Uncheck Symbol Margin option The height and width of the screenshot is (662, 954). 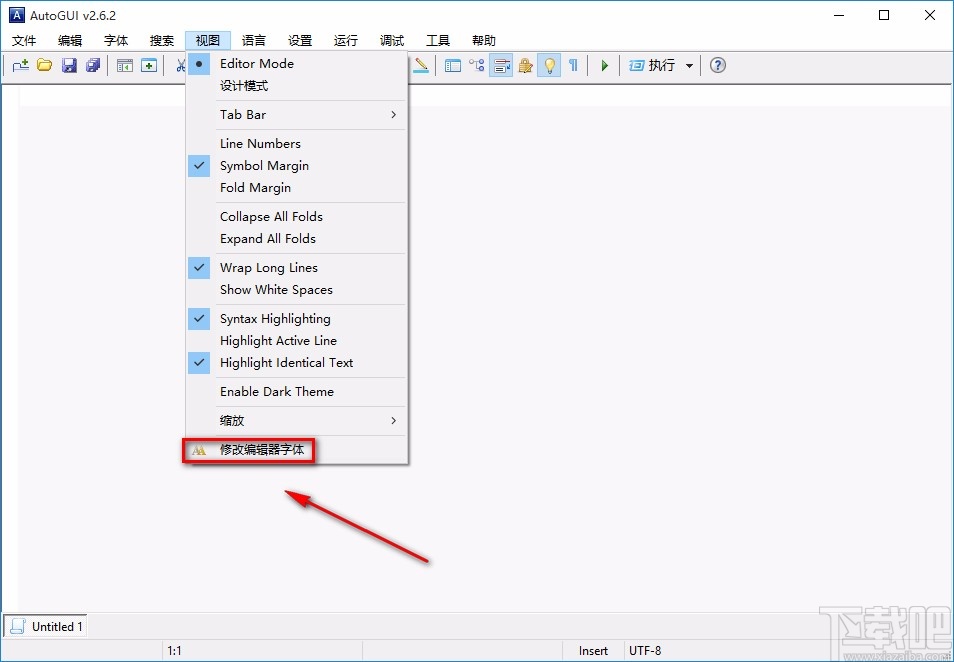coord(297,166)
